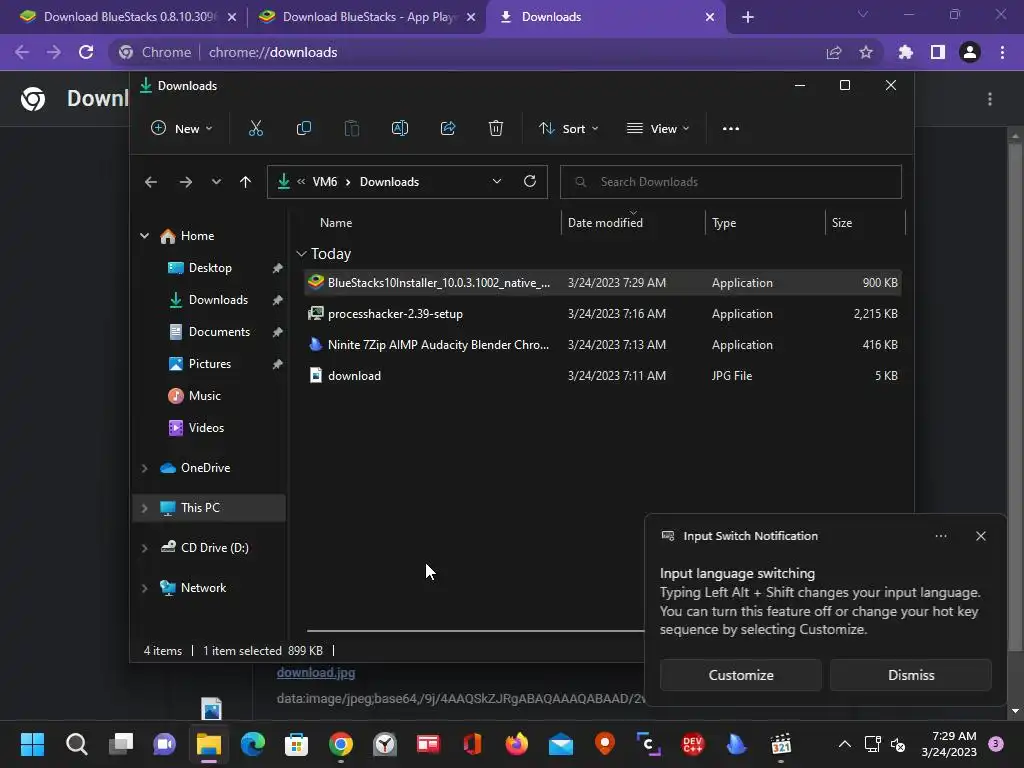Viewport: 1024px width, 768px height.
Task: Select processhacker-2.39-setup file
Action: pos(603,314)
